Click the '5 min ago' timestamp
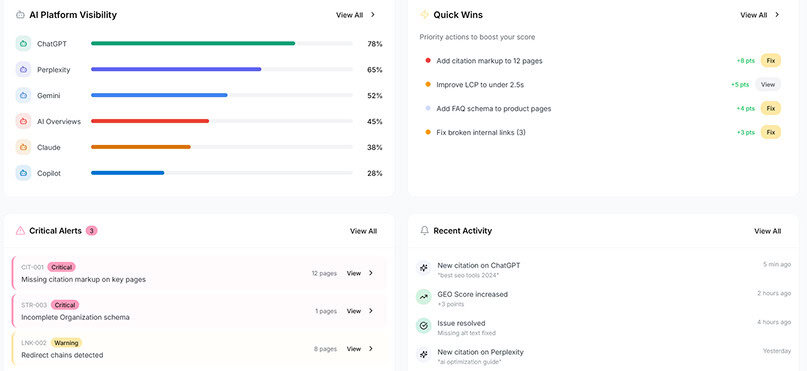Image resolution: width=807 pixels, height=371 pixels. point(777,264)
